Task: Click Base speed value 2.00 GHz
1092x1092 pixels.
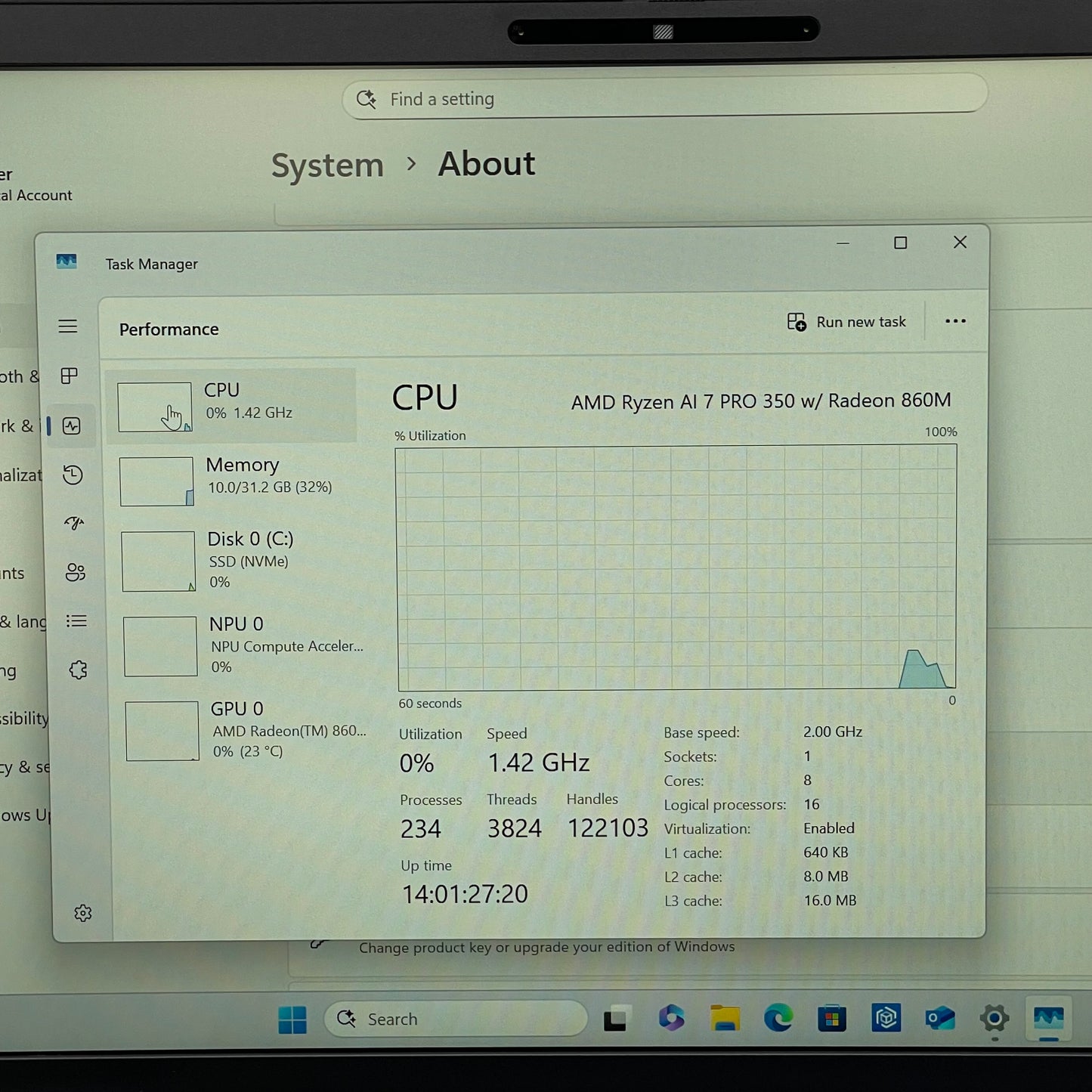Action: (833, 732)
